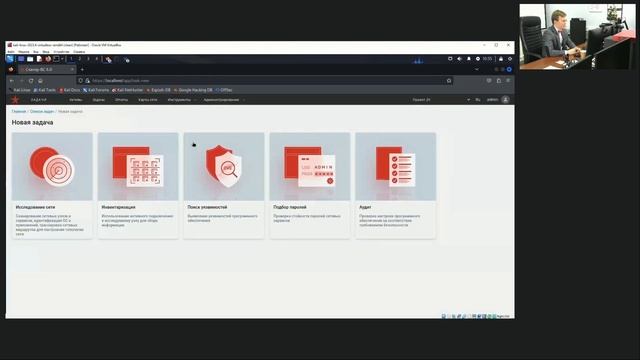The height and width of the screenshot is (360, 640).
Task: Open OffSec bookmark
Action: pyautogui.click(x=224, y=90)
